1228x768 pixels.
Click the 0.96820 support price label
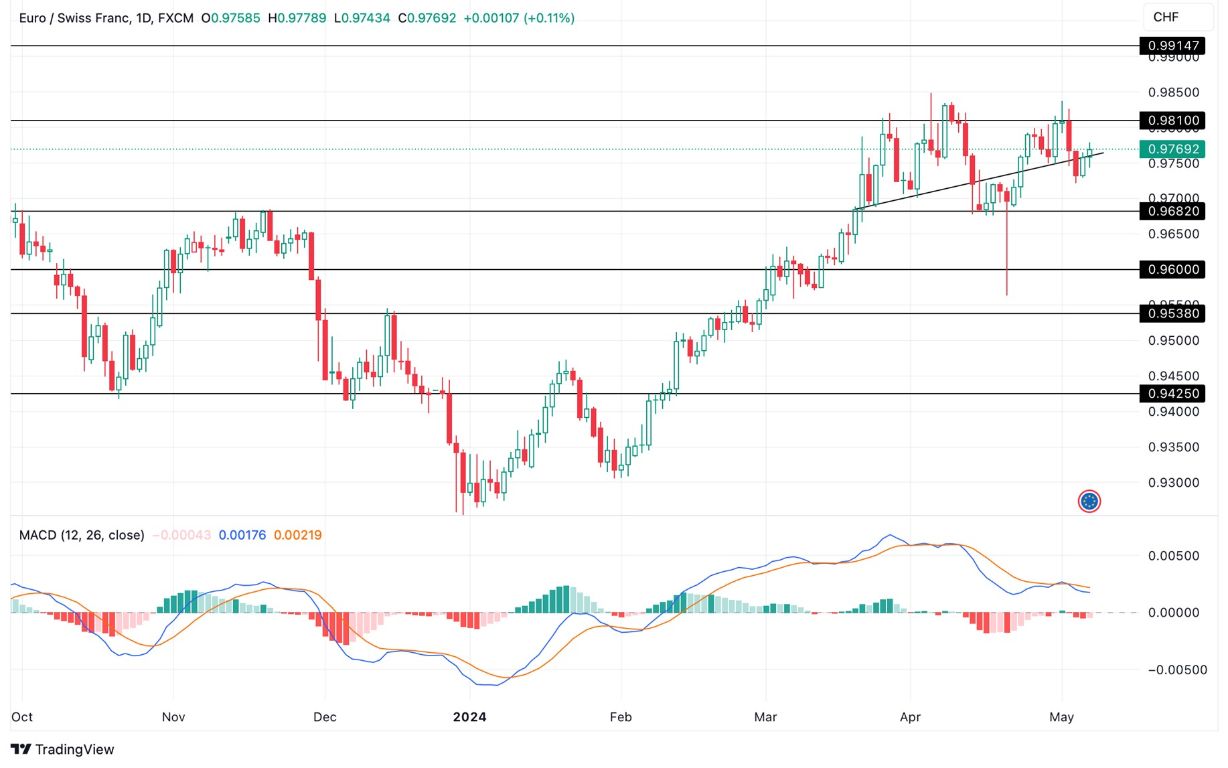pyautogui.click(x=1173, y=212)
